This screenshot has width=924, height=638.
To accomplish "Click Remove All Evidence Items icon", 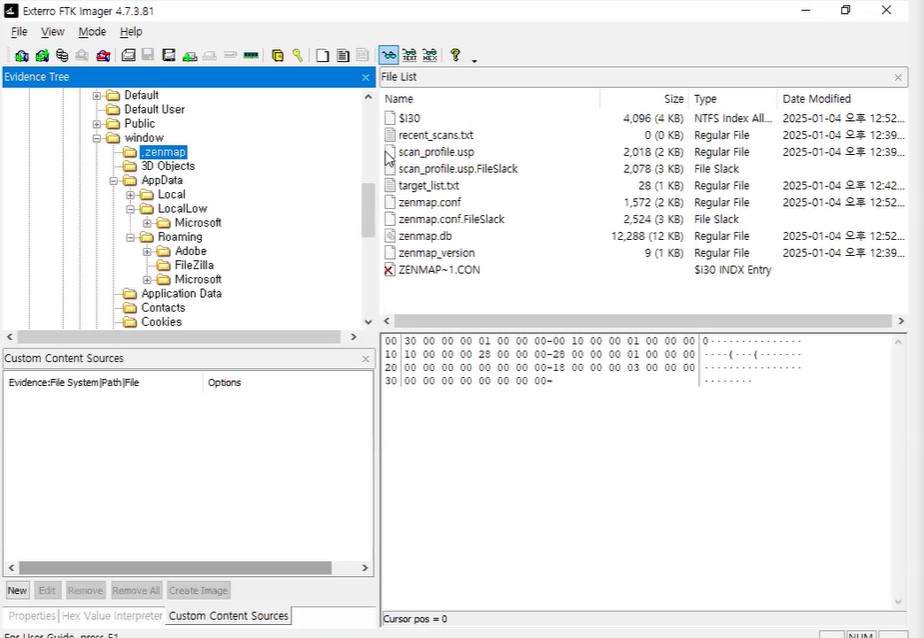I will pyautogui.click(x=103, y=55).
